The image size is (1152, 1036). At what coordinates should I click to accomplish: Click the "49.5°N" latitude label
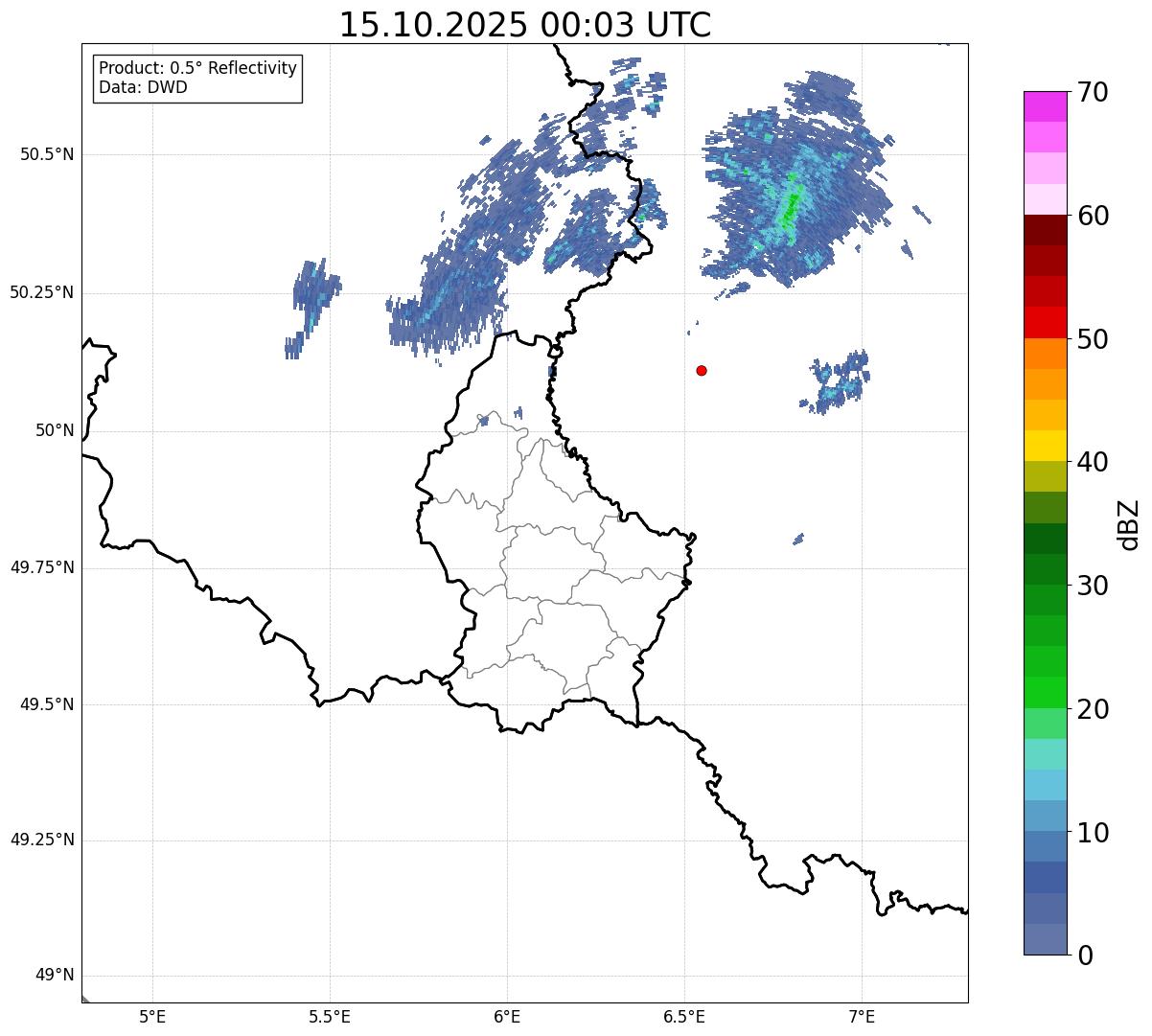pyautogui.click(x=47, y=704)
